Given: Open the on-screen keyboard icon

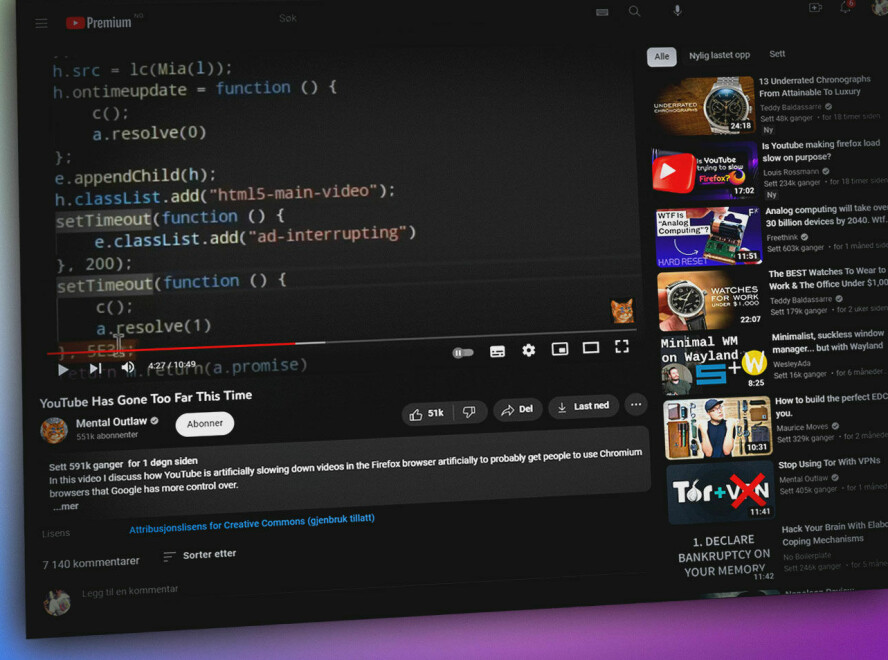Looking at the screenshot, I should (x=602, y=12).
